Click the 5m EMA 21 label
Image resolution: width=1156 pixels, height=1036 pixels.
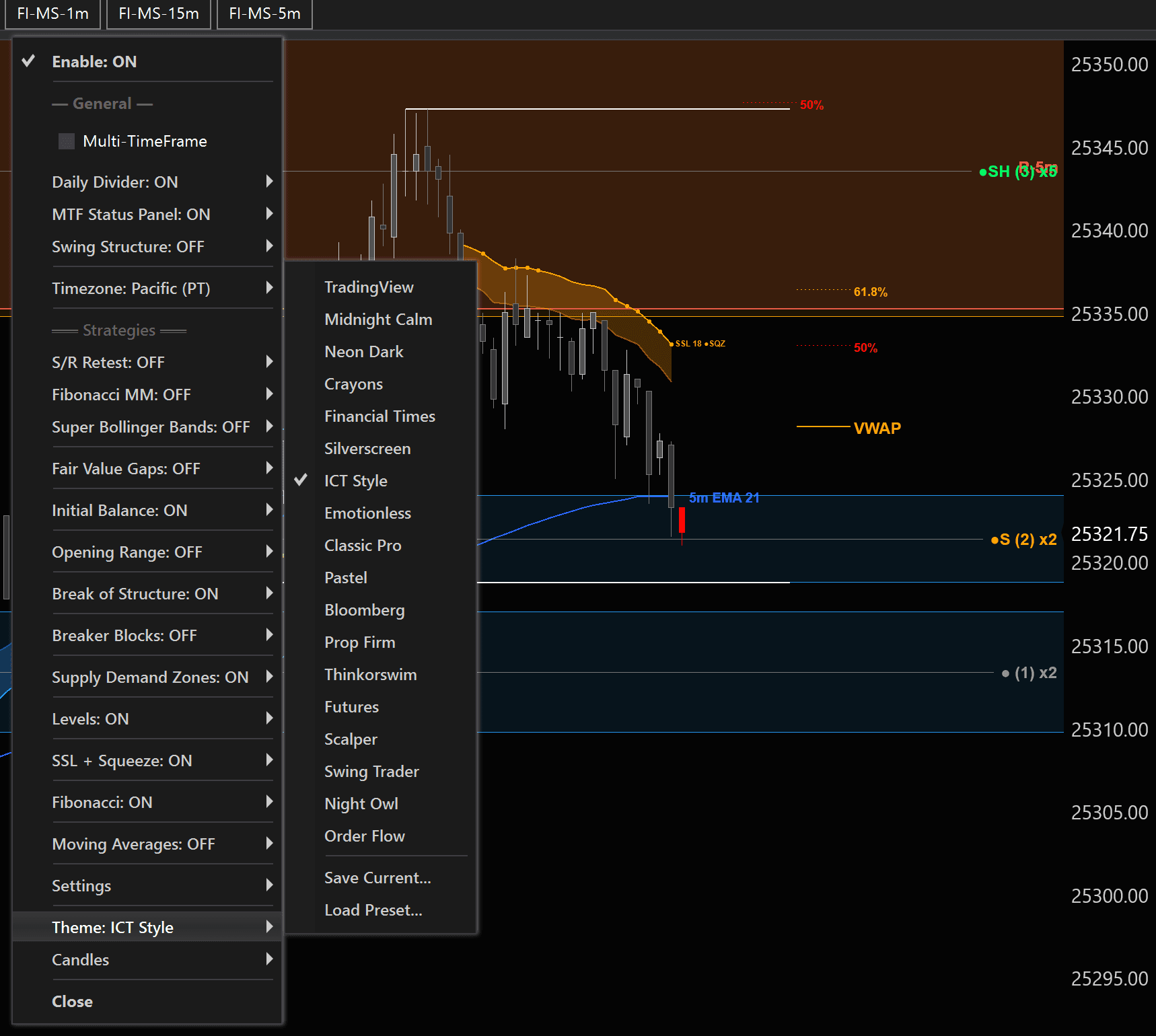coord(724,498)
